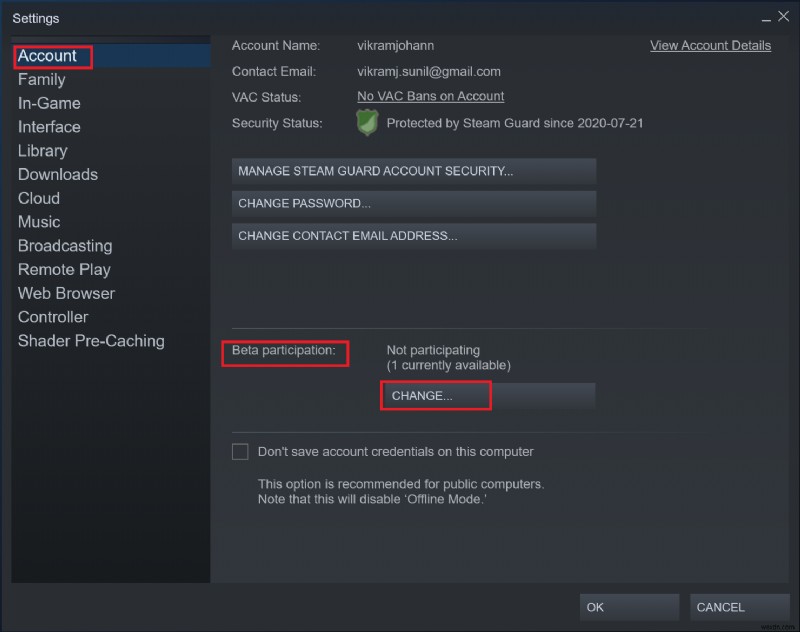
Task: View the Downloads settings section
Action: tap(57, 174)
